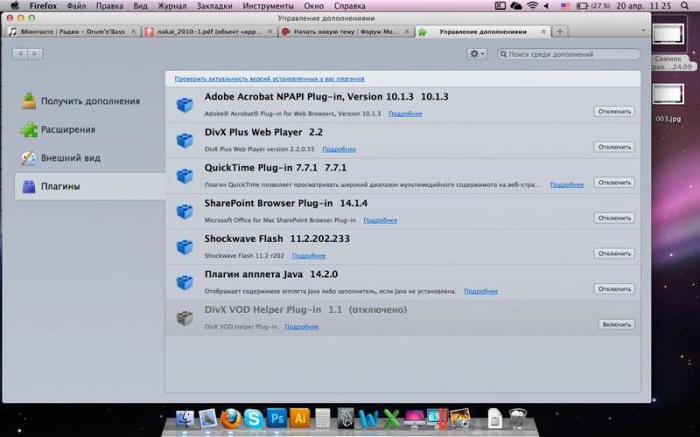This screenshot has width=700, height=437.
Task: Open Photoshop from the dock
Action: click(277, 419)
